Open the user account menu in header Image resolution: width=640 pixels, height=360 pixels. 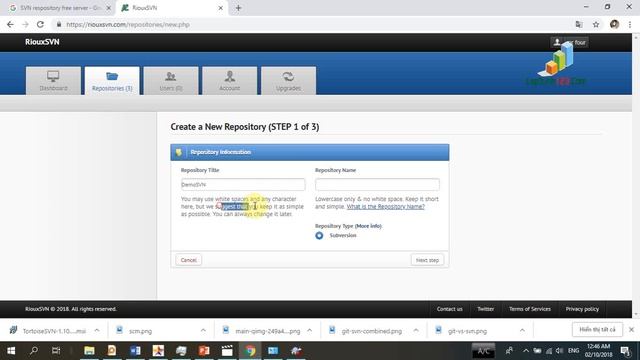coord(569,42)
